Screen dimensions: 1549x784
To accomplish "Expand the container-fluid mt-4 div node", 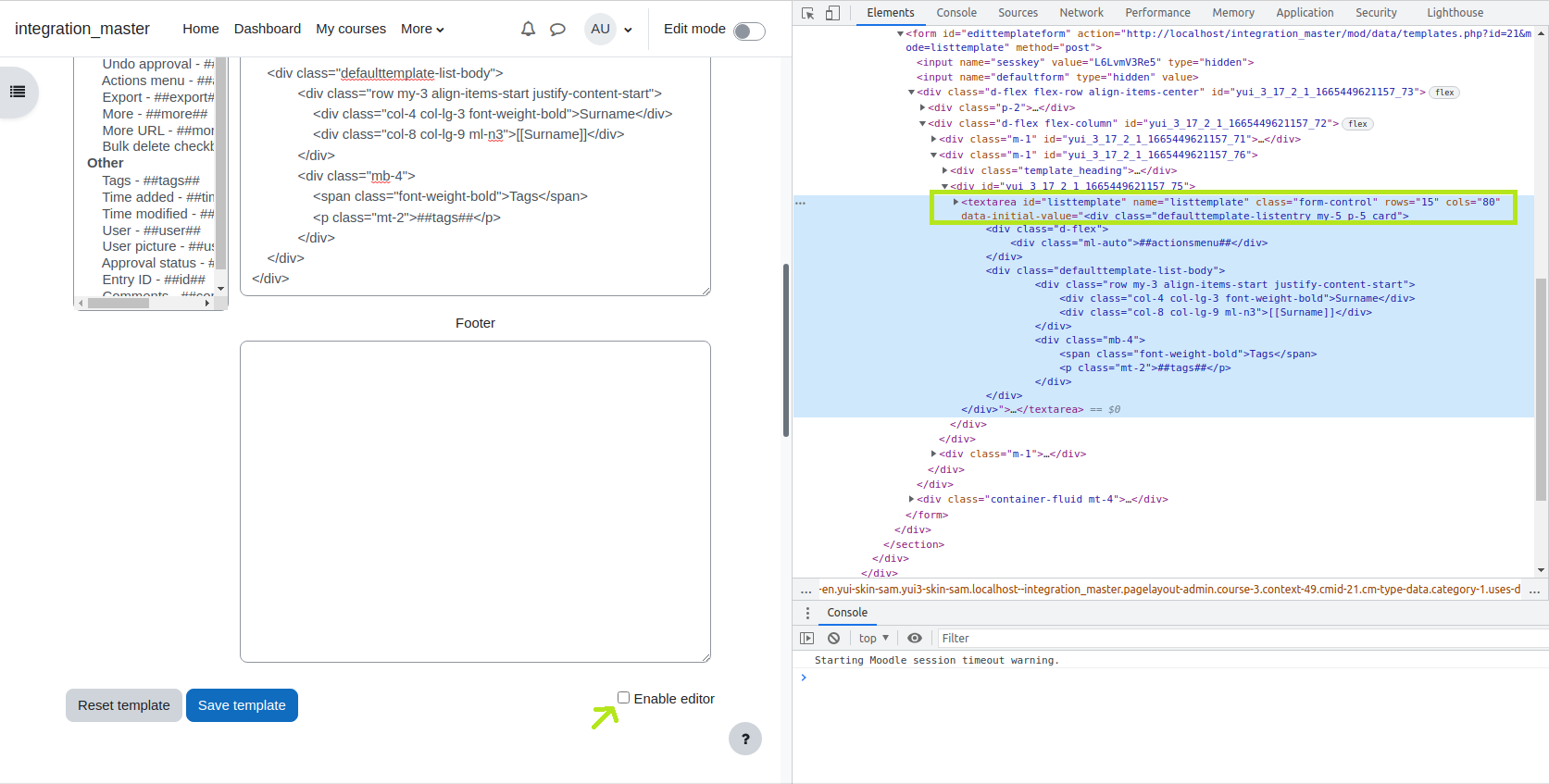I will pos(912,500).
